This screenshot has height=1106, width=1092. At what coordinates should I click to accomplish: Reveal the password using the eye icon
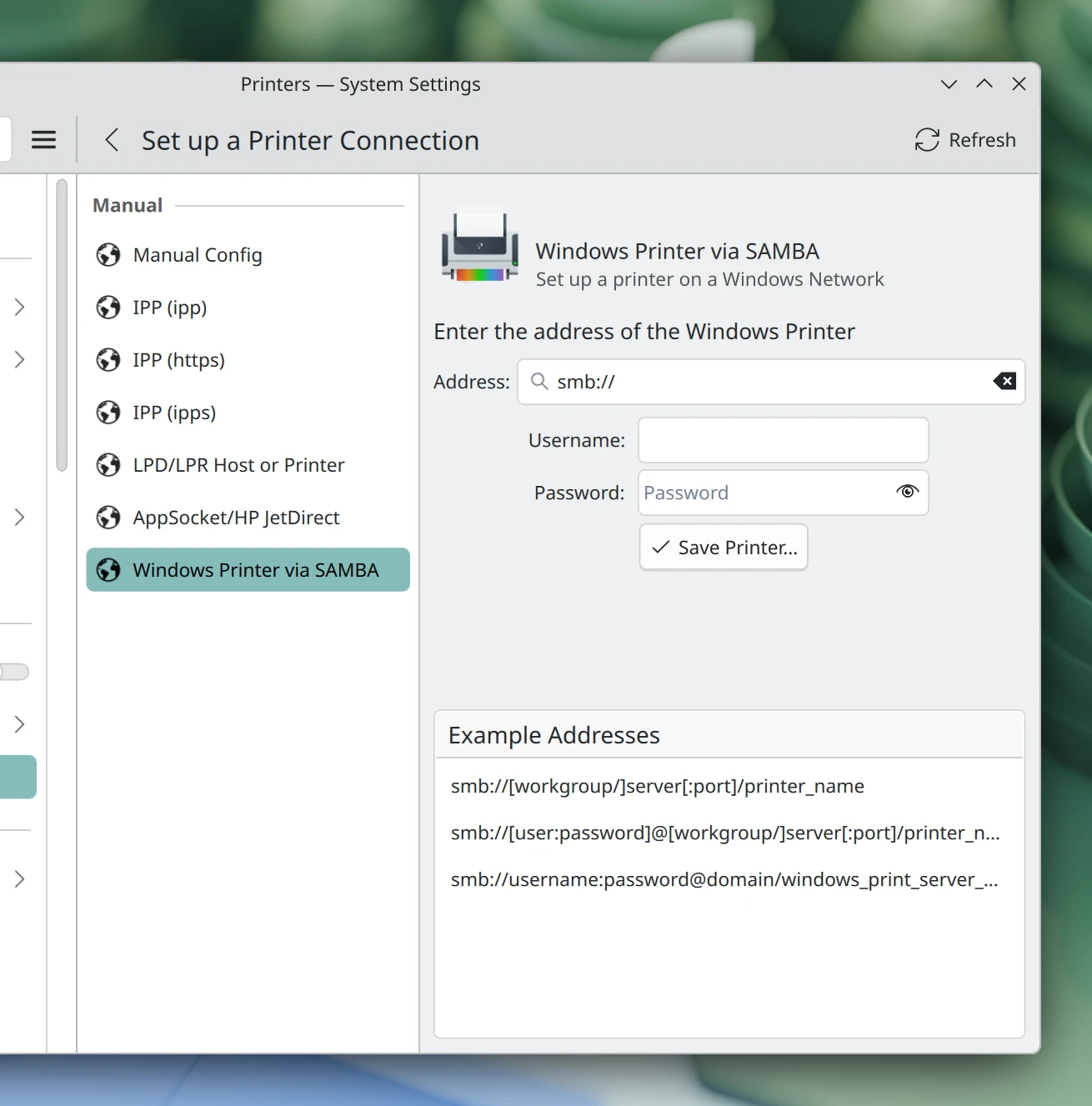pyautogui.click(x=907, y=493)
